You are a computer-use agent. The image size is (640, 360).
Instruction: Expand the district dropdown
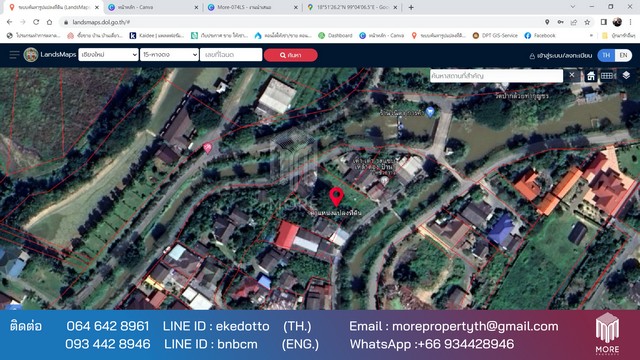coord(169,55)
